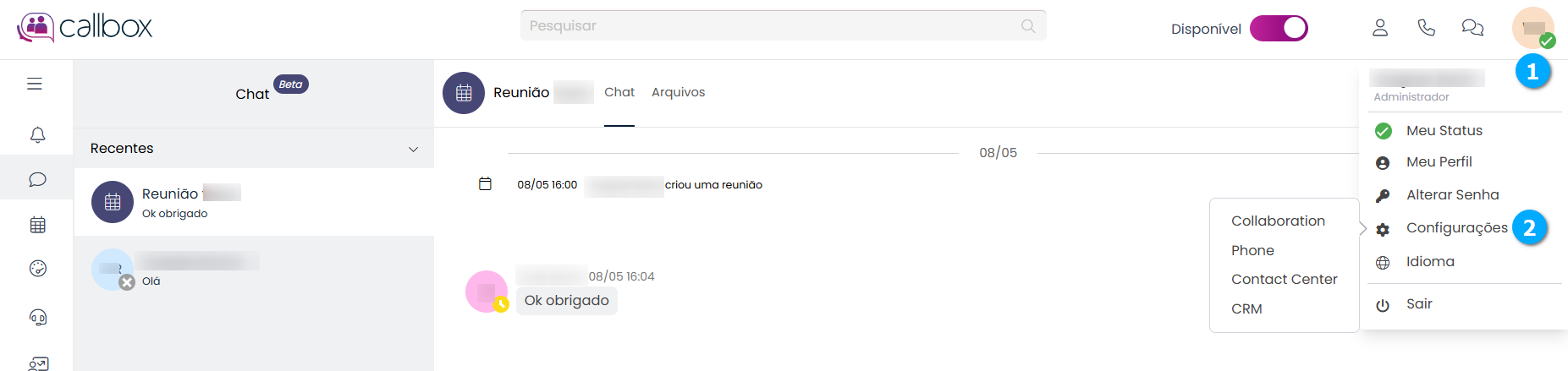Image resolution: width=1568 pixels, height=371 pixels.
Task: Click the phone icon in header
Action: click(x=1426, y=28)
